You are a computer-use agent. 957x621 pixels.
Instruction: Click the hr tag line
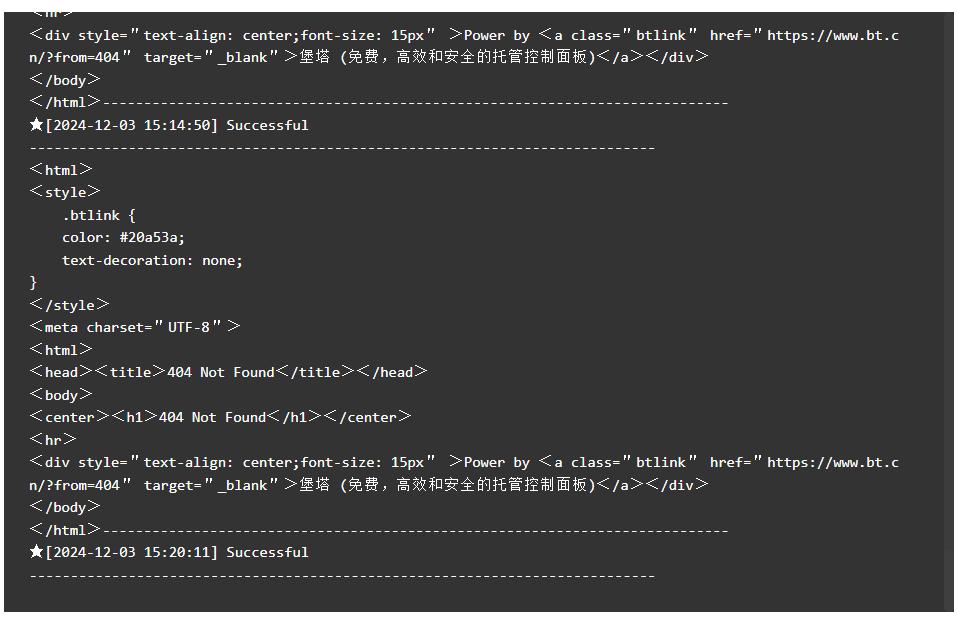[52, 440]
